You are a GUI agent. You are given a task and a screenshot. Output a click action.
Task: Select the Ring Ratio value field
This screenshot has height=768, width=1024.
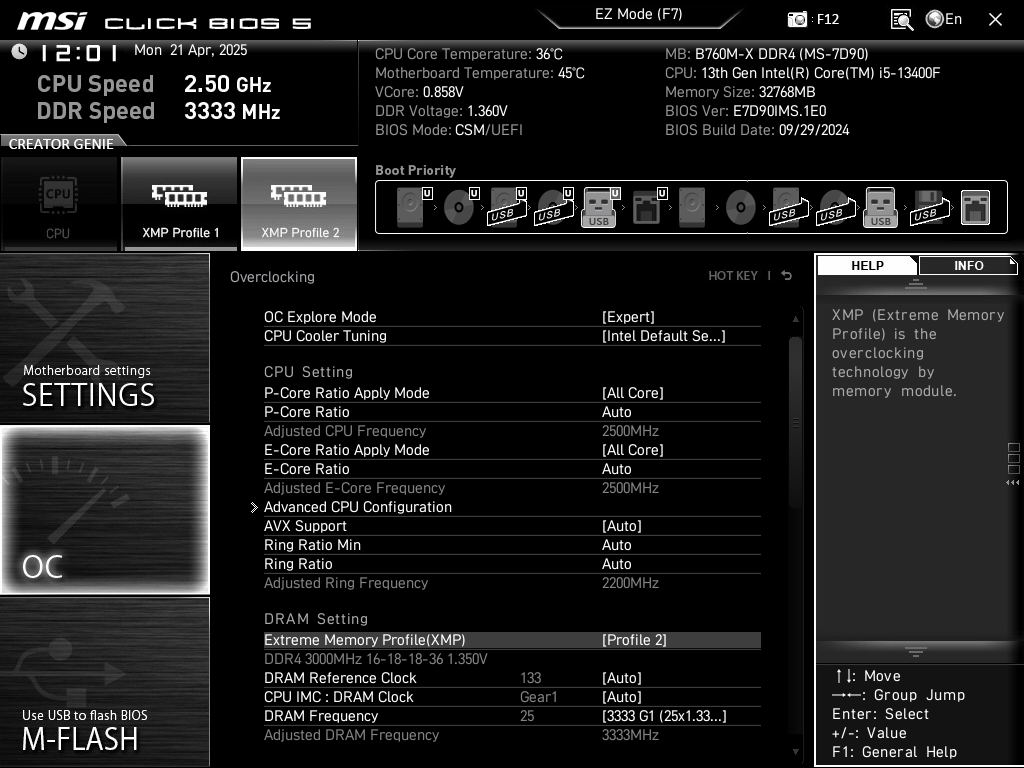pyautogui.click(x=616, y=564)
